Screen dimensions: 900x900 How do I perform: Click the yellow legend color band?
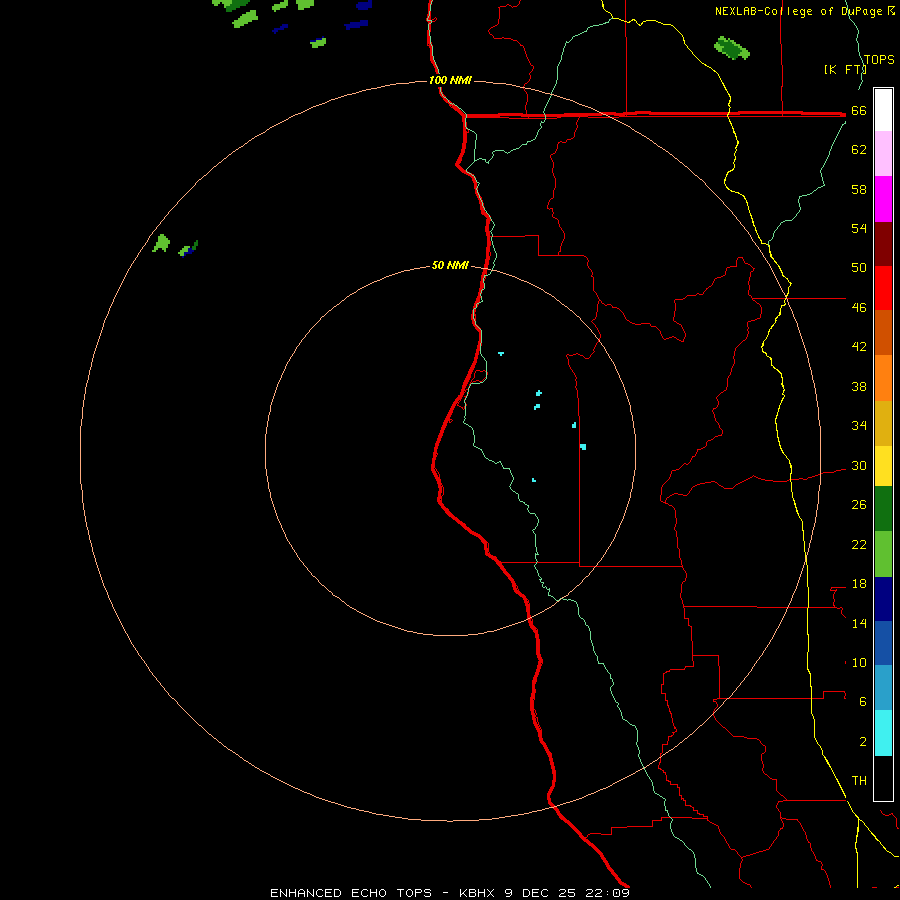[883, 465]
